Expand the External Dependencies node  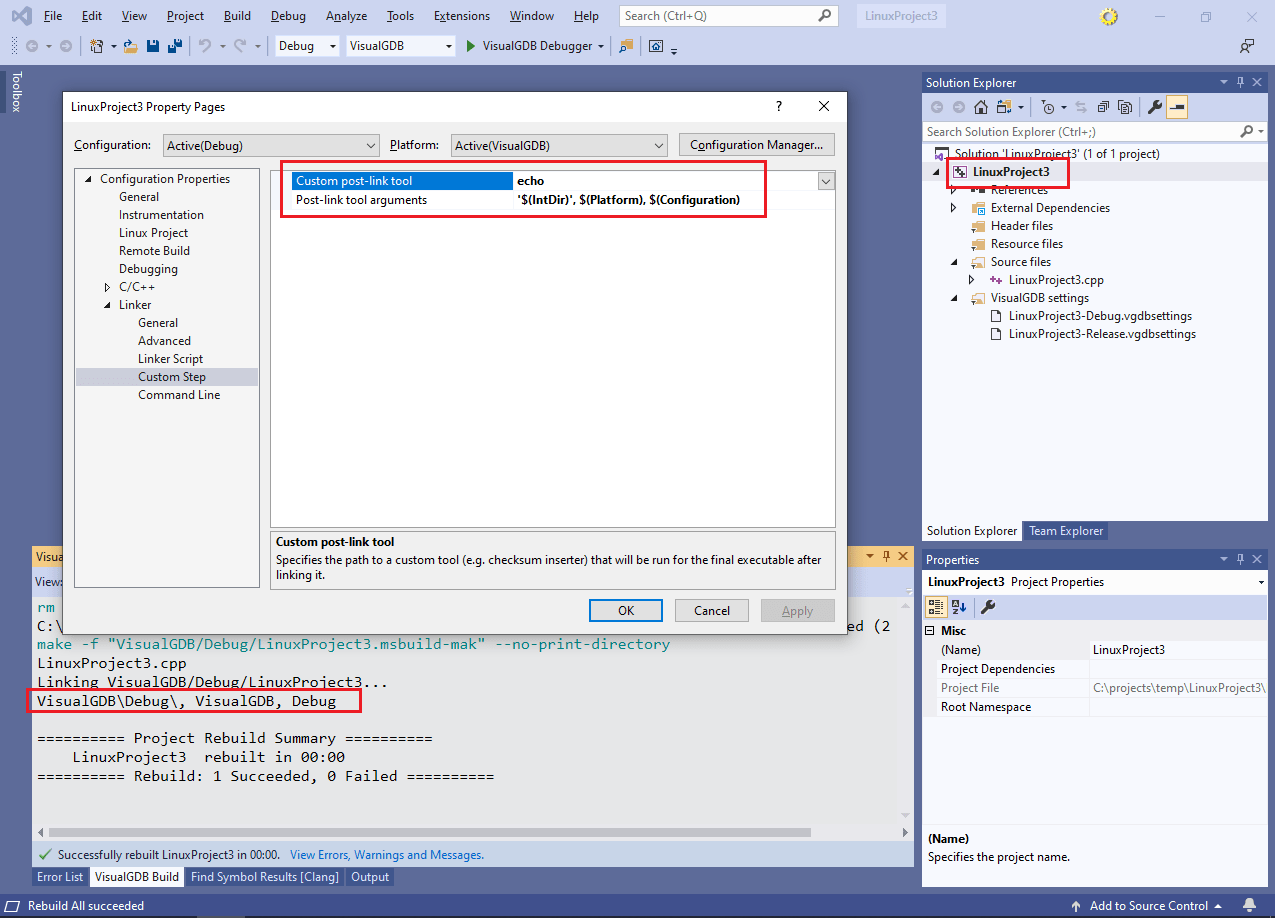coord(952,207)
